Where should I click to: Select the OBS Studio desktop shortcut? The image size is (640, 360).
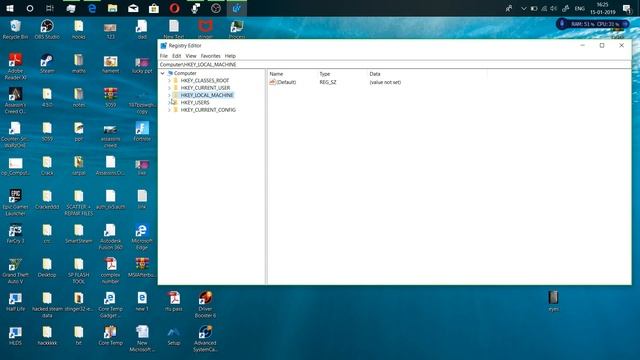click(x=47, y=30)
